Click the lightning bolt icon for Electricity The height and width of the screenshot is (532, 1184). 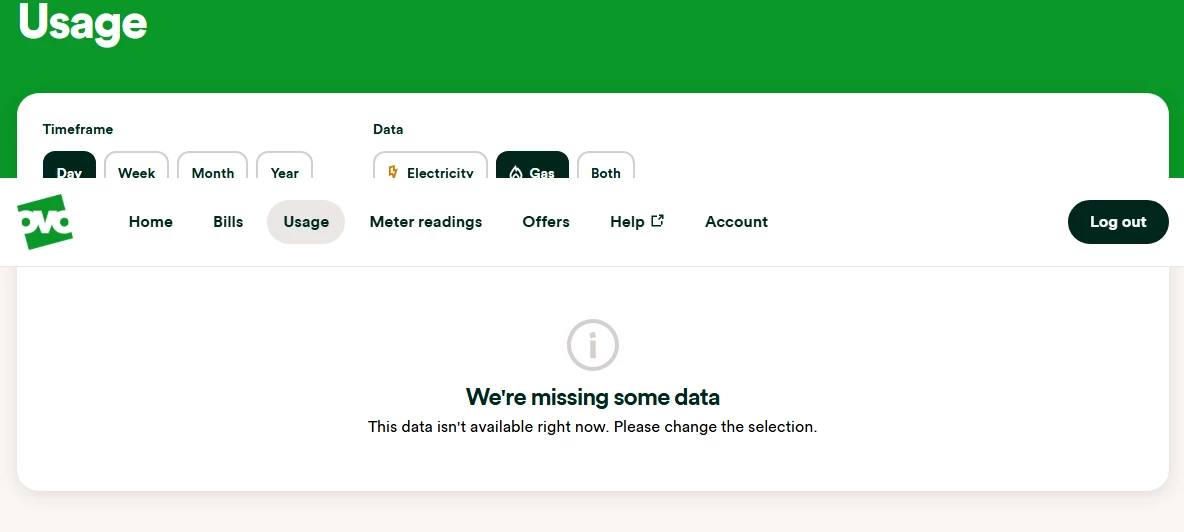point(393,172)
